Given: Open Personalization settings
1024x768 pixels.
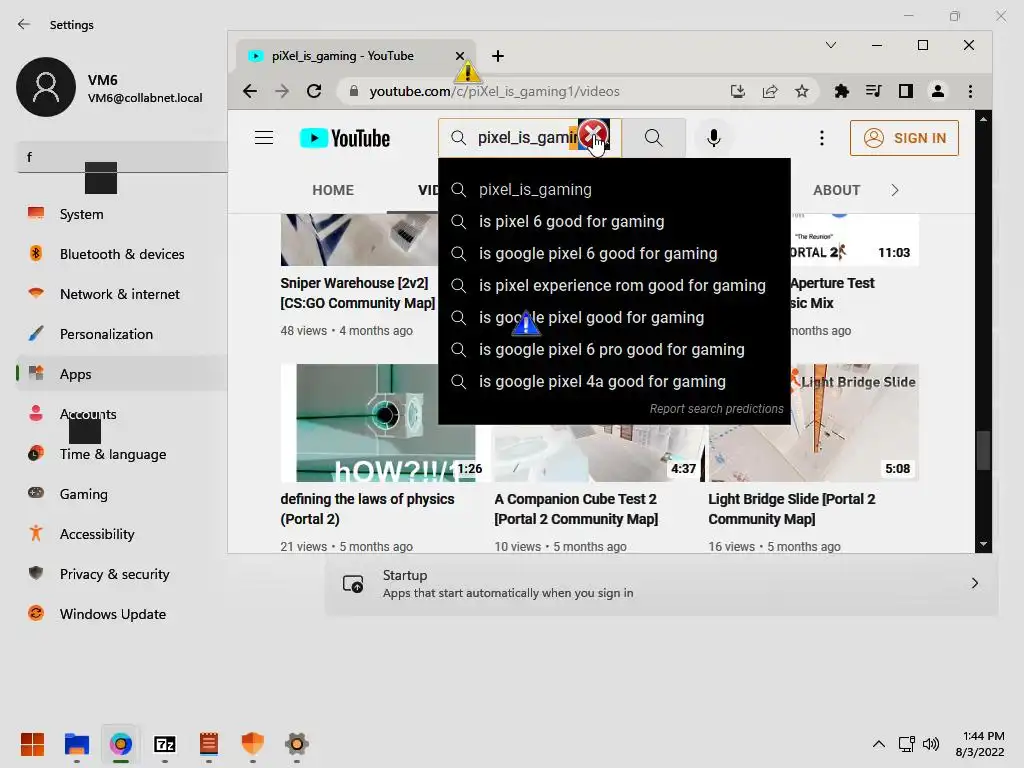Looking at the screenshot, I should (x=121, y=334).
